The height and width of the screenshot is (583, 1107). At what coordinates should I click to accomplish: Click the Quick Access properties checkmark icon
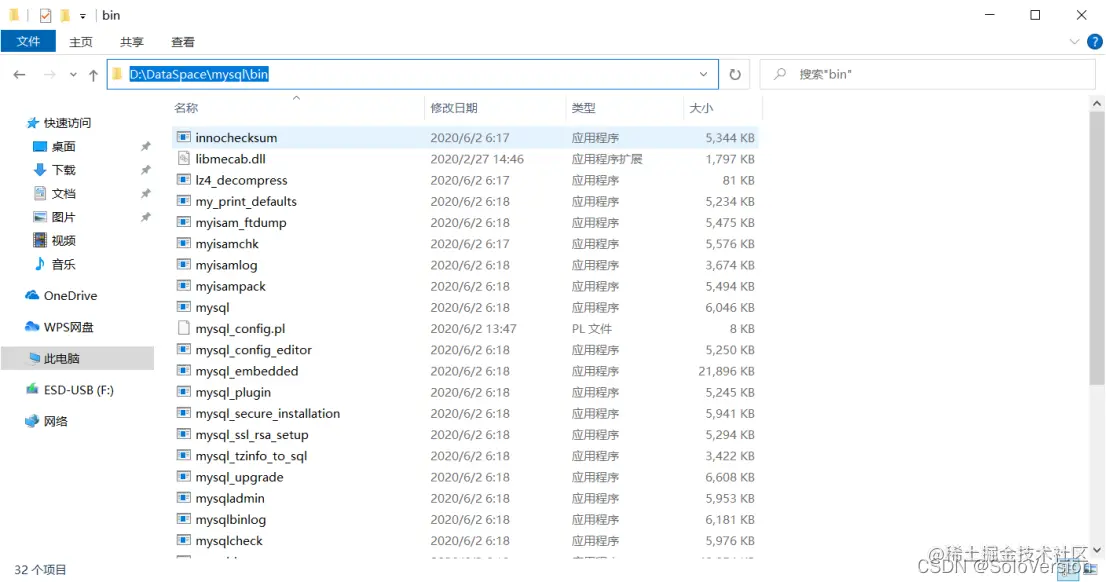(45, 15)
